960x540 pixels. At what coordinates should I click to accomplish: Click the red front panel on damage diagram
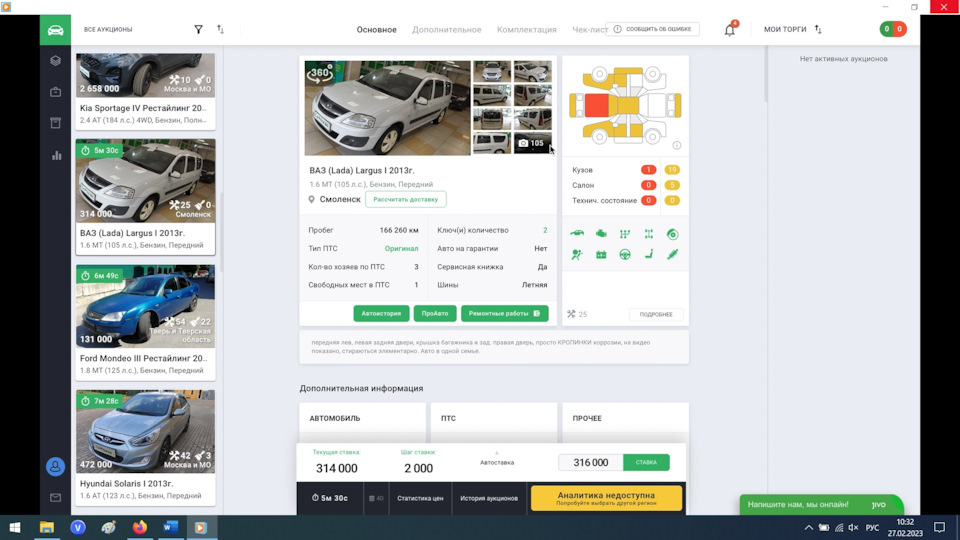pos(596,105)
